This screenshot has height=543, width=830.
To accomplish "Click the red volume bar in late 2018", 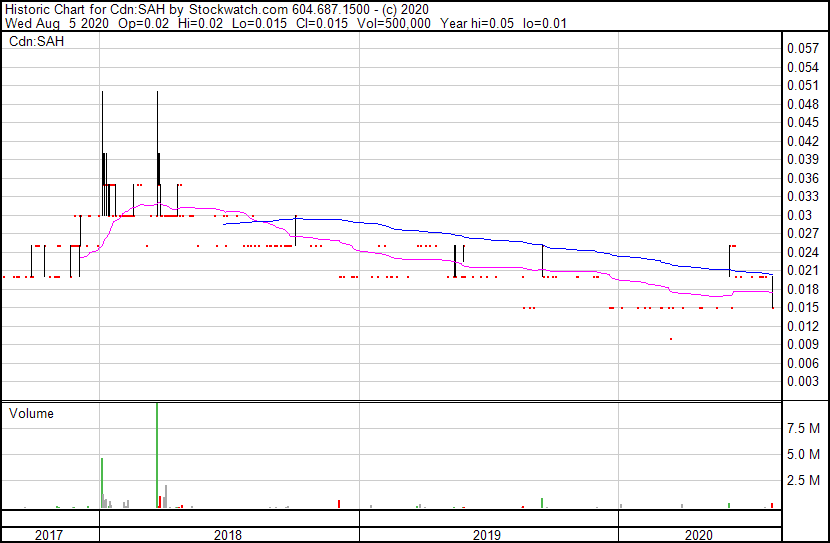I will (340, 503).
